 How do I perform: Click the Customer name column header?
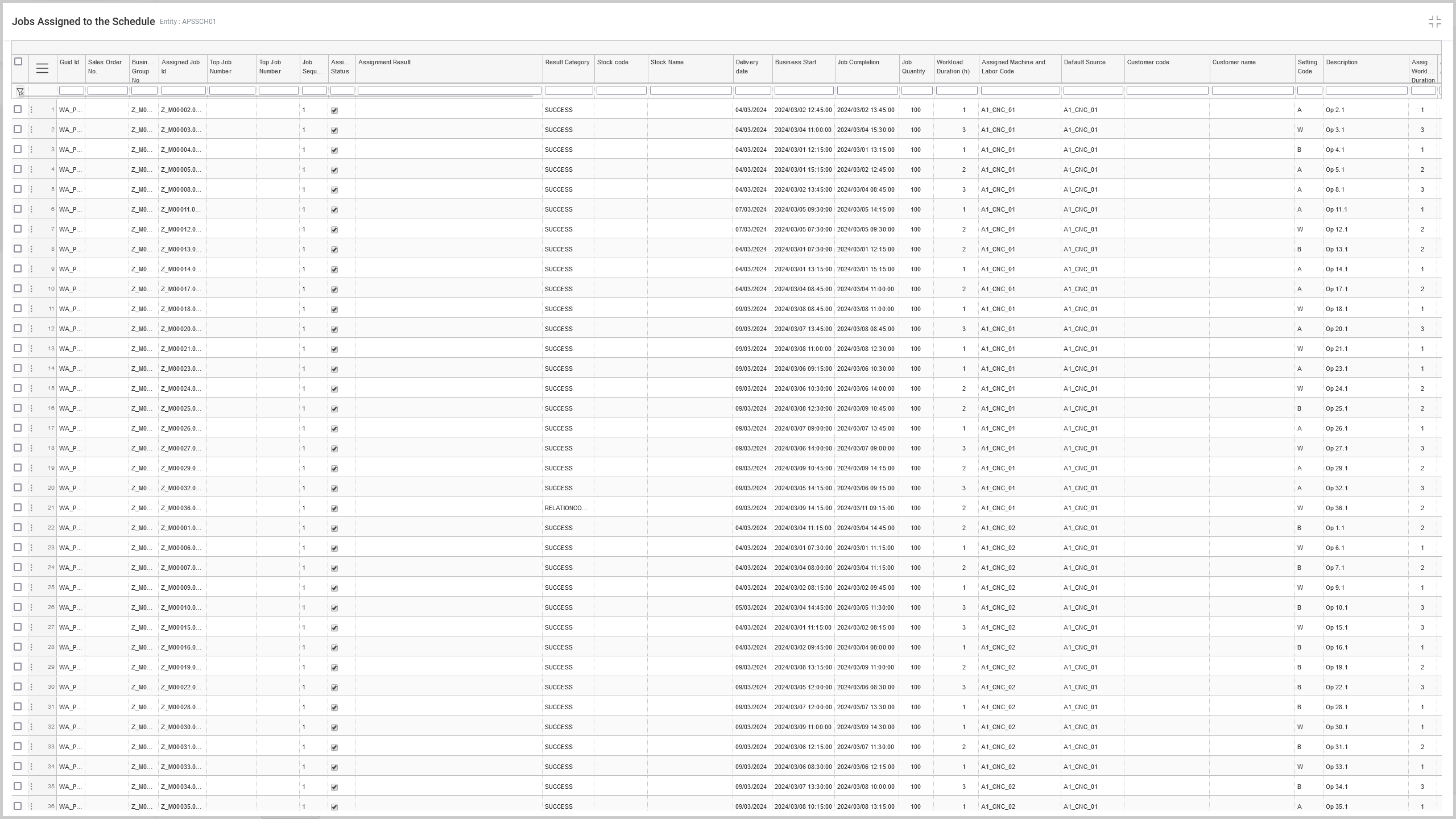tap(1234, 63)
